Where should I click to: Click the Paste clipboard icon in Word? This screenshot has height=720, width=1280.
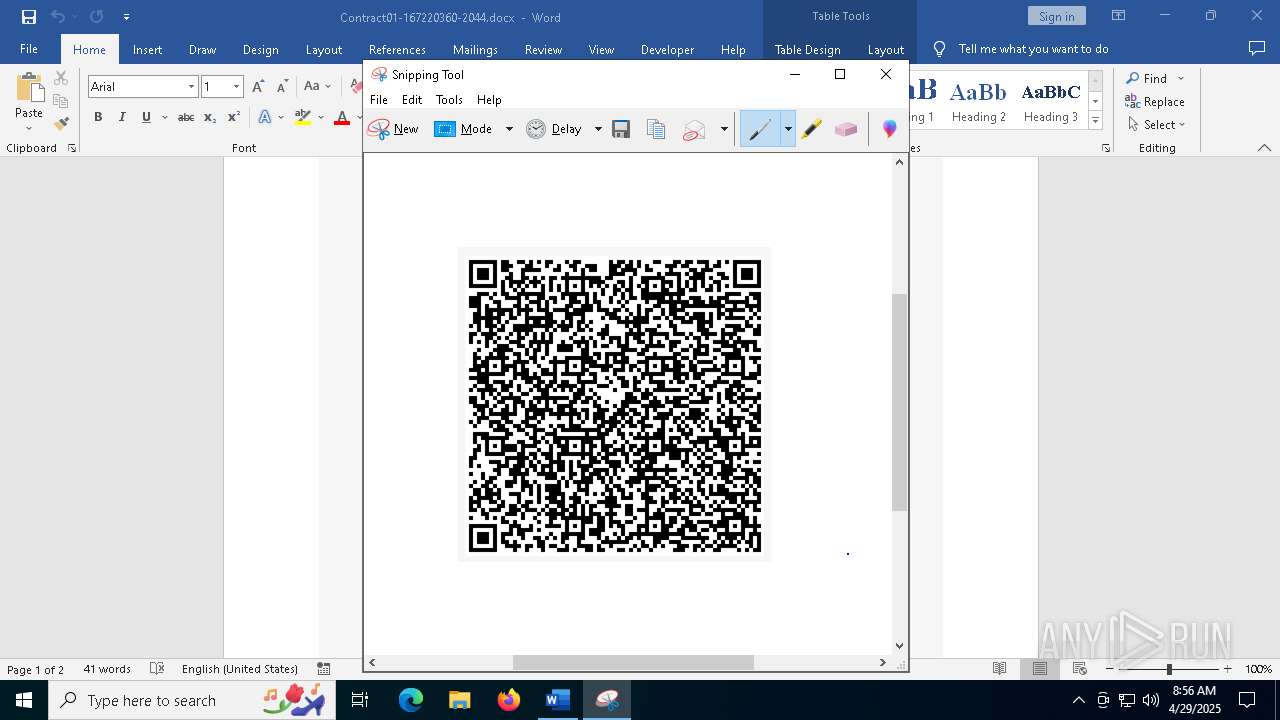[29, 88]
